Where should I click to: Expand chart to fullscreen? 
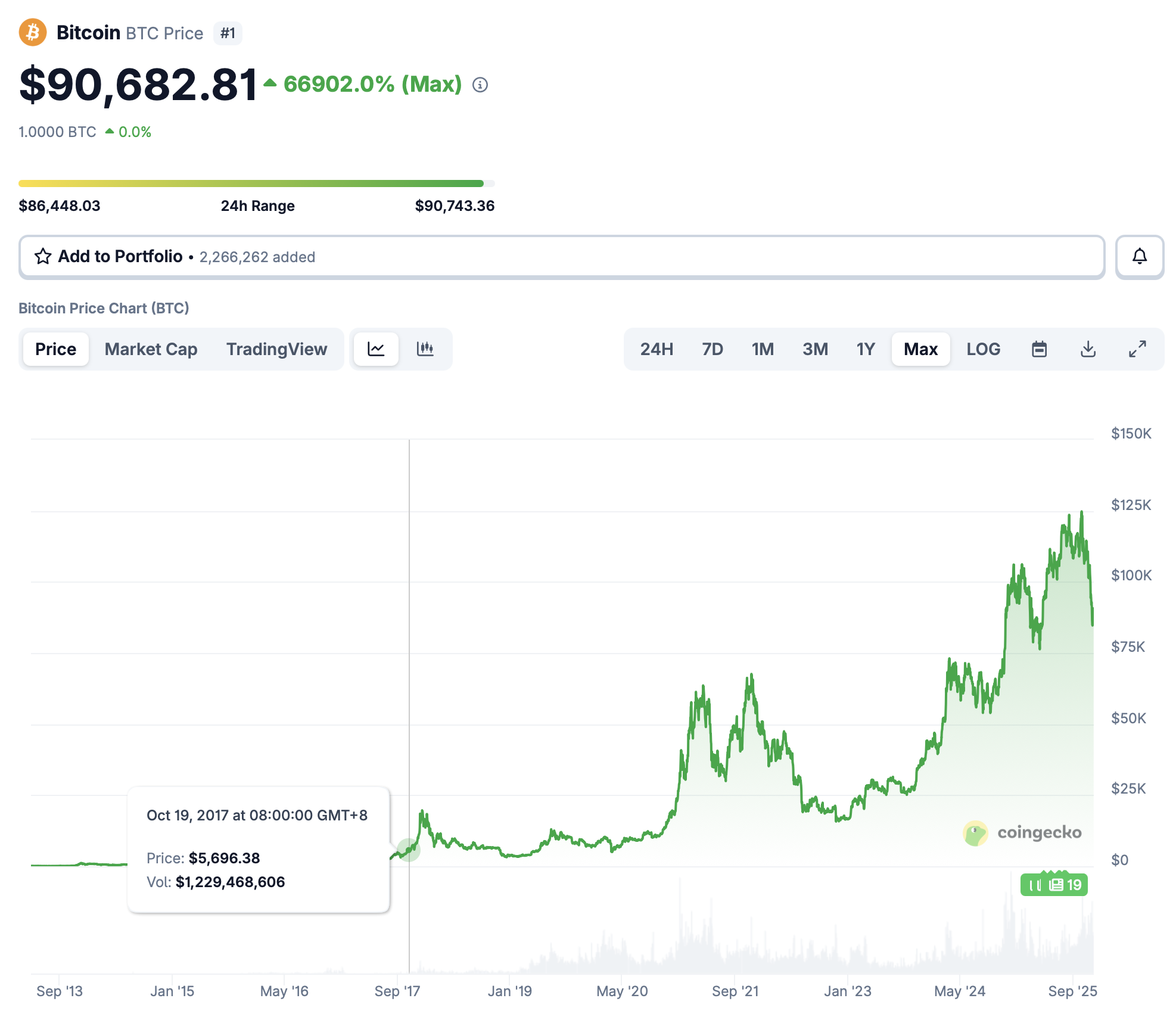click(1137, 349)
